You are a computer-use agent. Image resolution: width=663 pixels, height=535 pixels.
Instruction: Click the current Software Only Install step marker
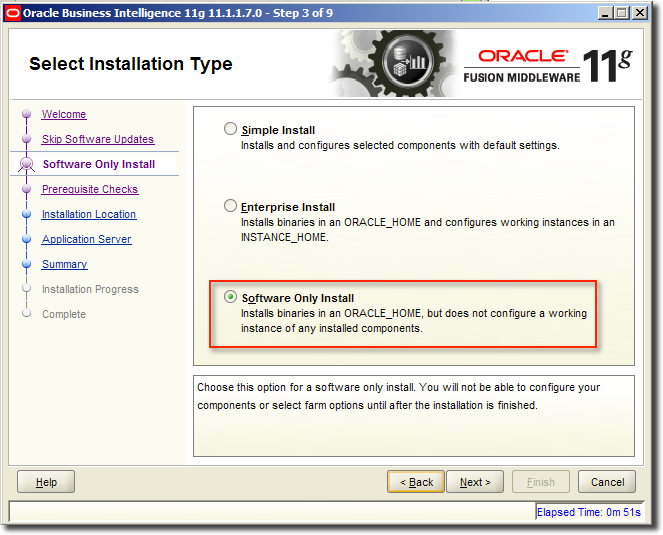pos(27,164)
